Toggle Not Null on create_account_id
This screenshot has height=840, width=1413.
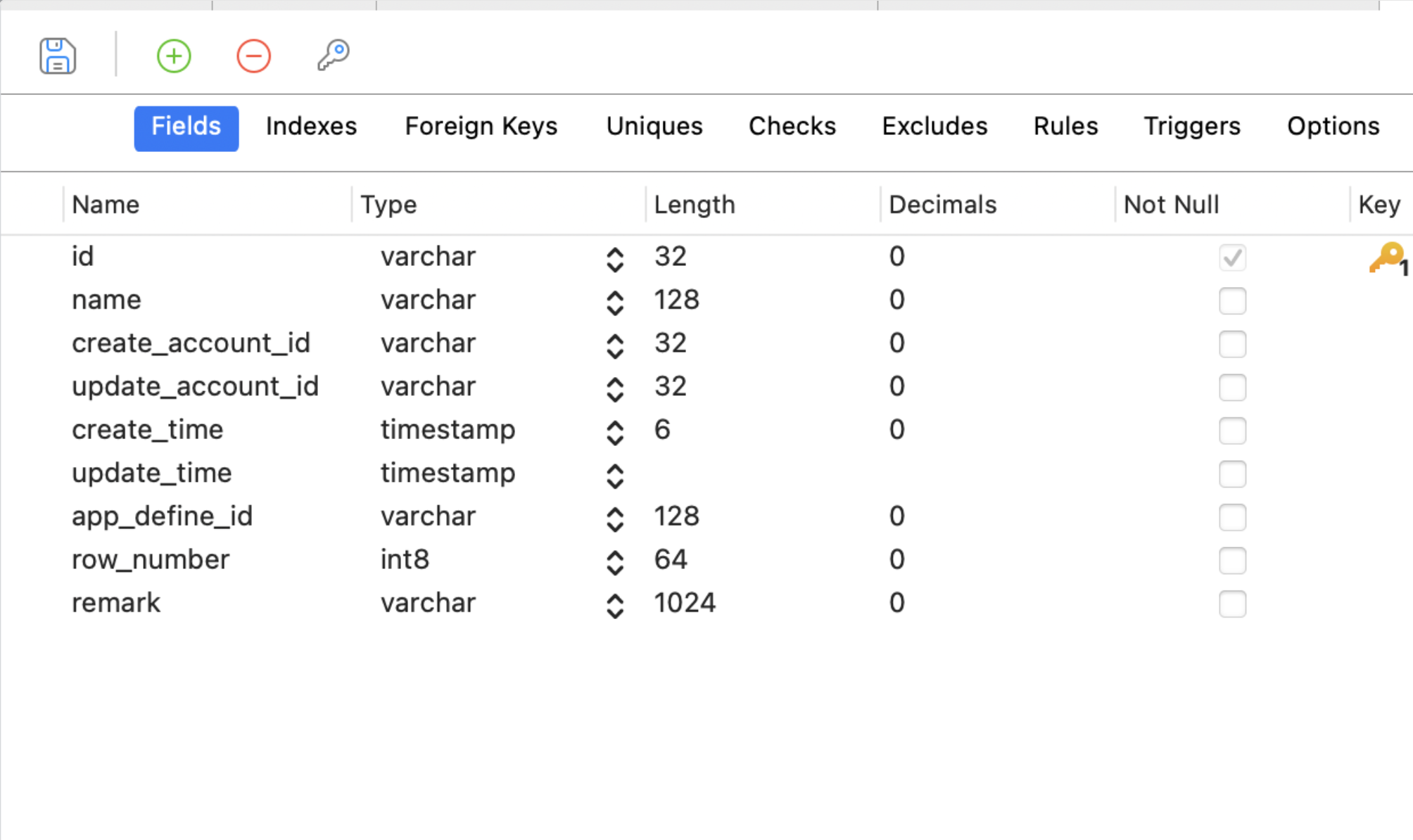pos(1232,345)
